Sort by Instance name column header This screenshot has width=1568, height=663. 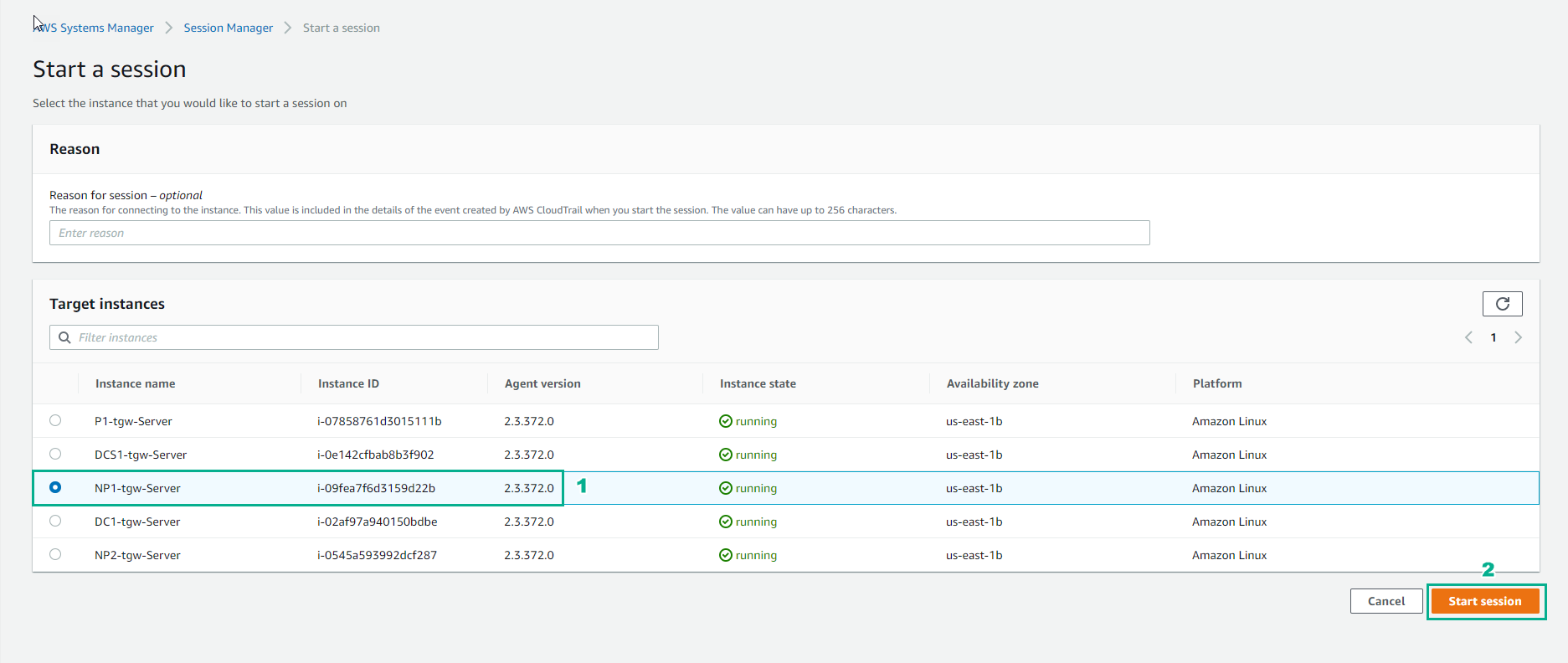point(136,383)
